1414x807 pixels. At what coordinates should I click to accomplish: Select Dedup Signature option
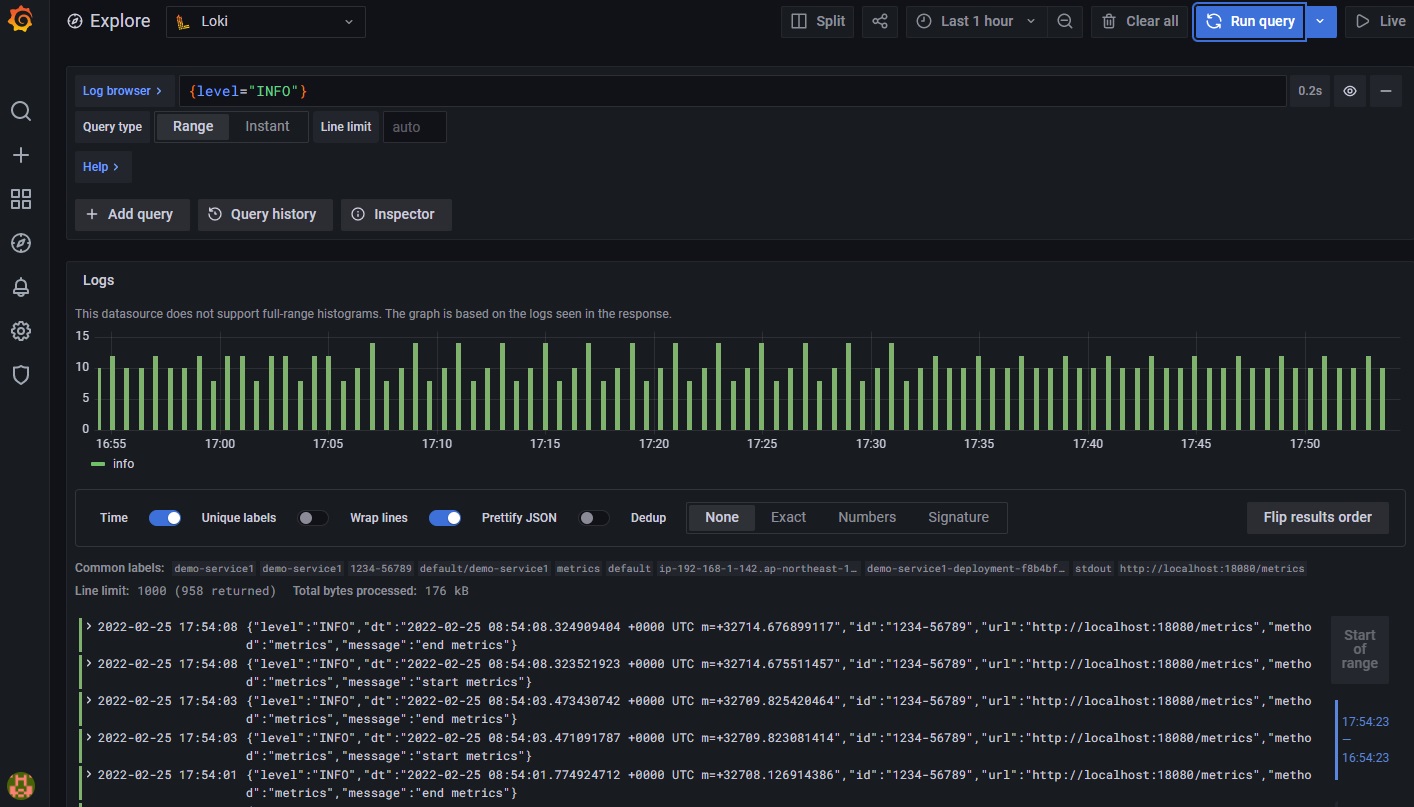coord(958,518)
